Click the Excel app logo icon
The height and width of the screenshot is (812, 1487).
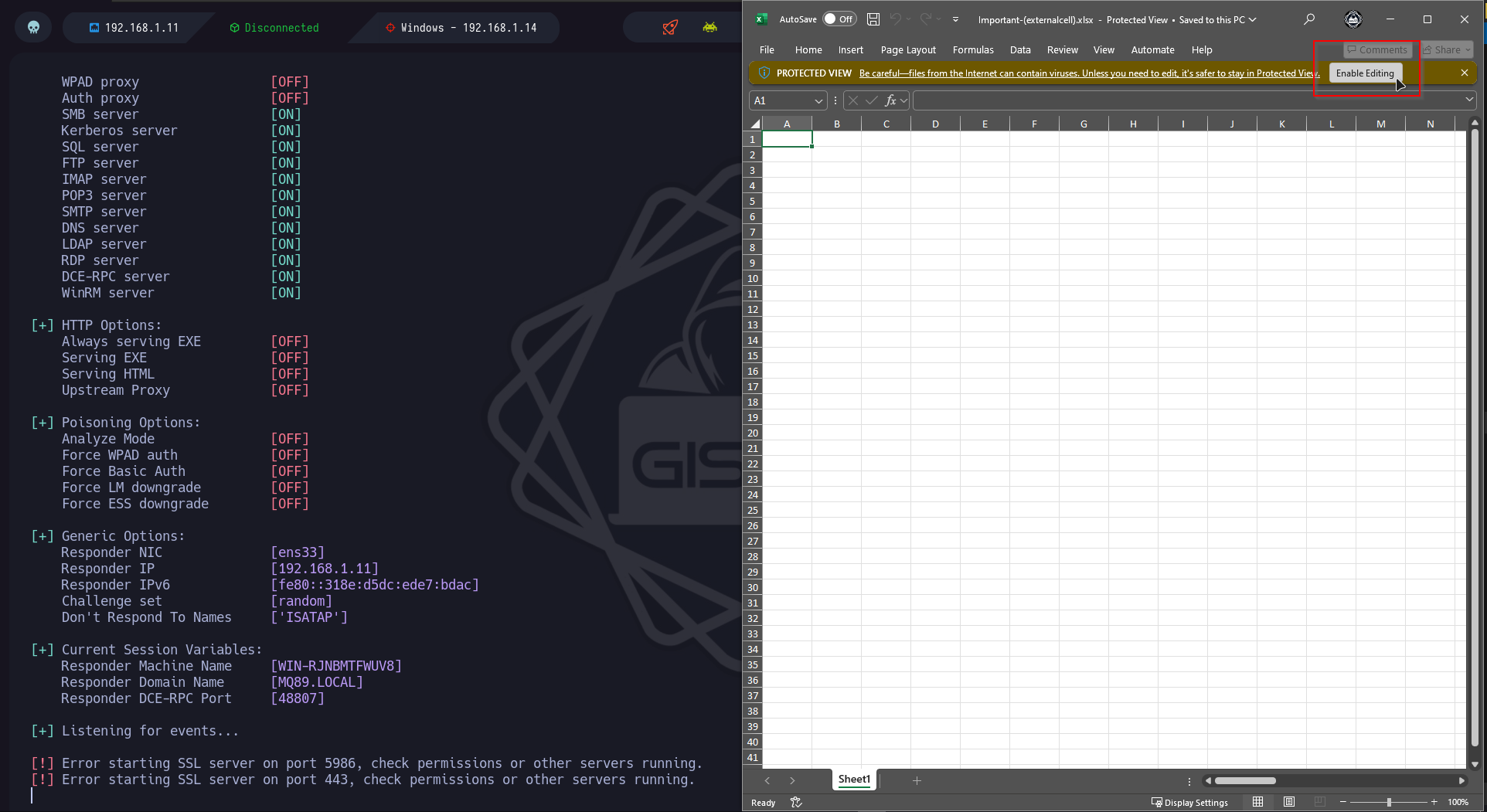pyautogui.click(x=761, y=19)
